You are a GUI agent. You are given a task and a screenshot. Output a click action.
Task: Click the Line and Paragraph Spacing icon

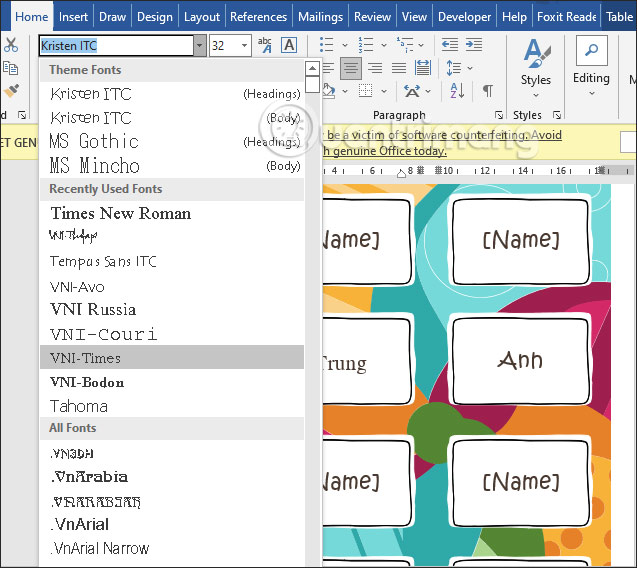pos(453,68)
